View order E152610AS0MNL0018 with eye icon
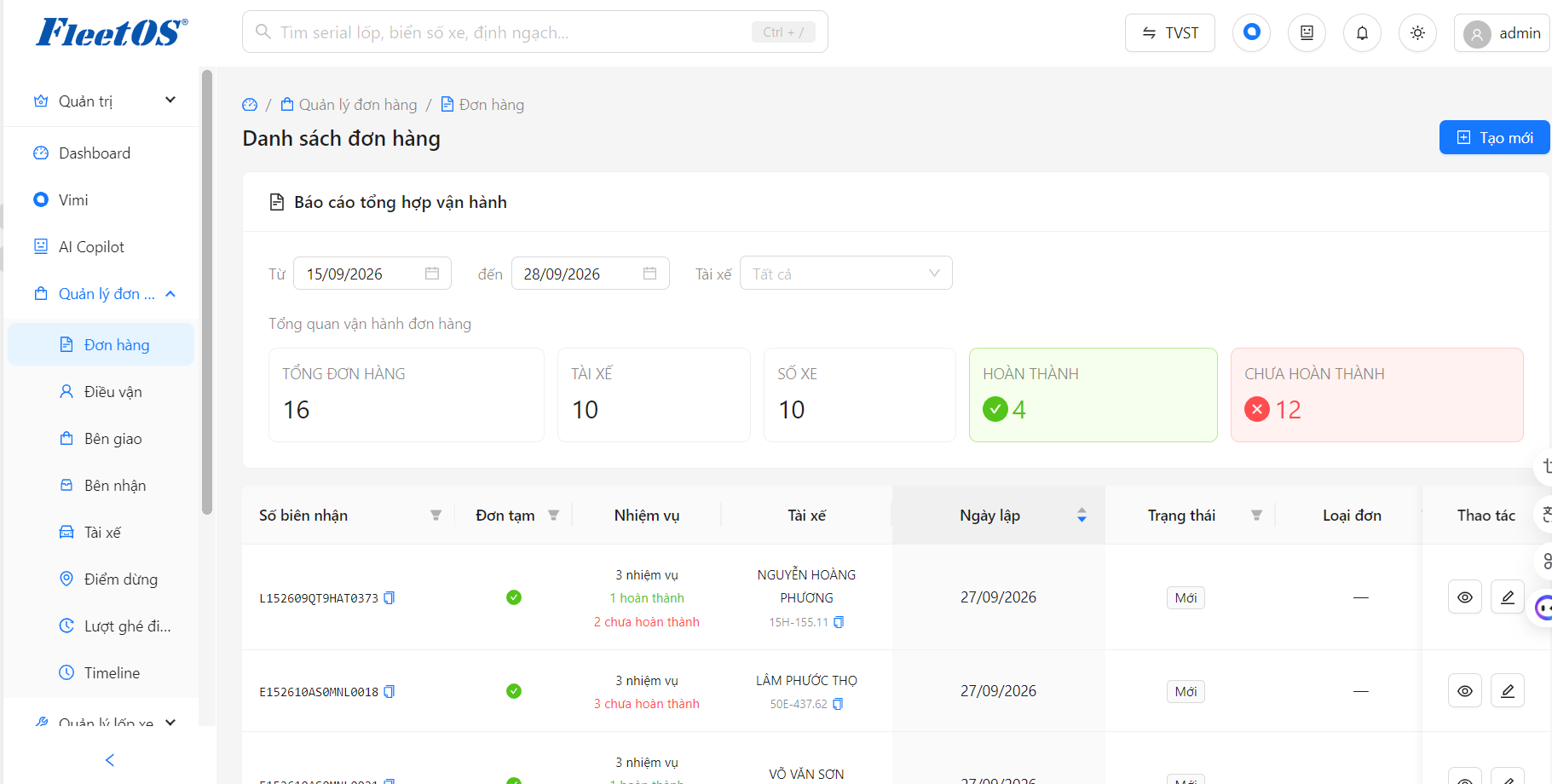 coord(1465,691)
